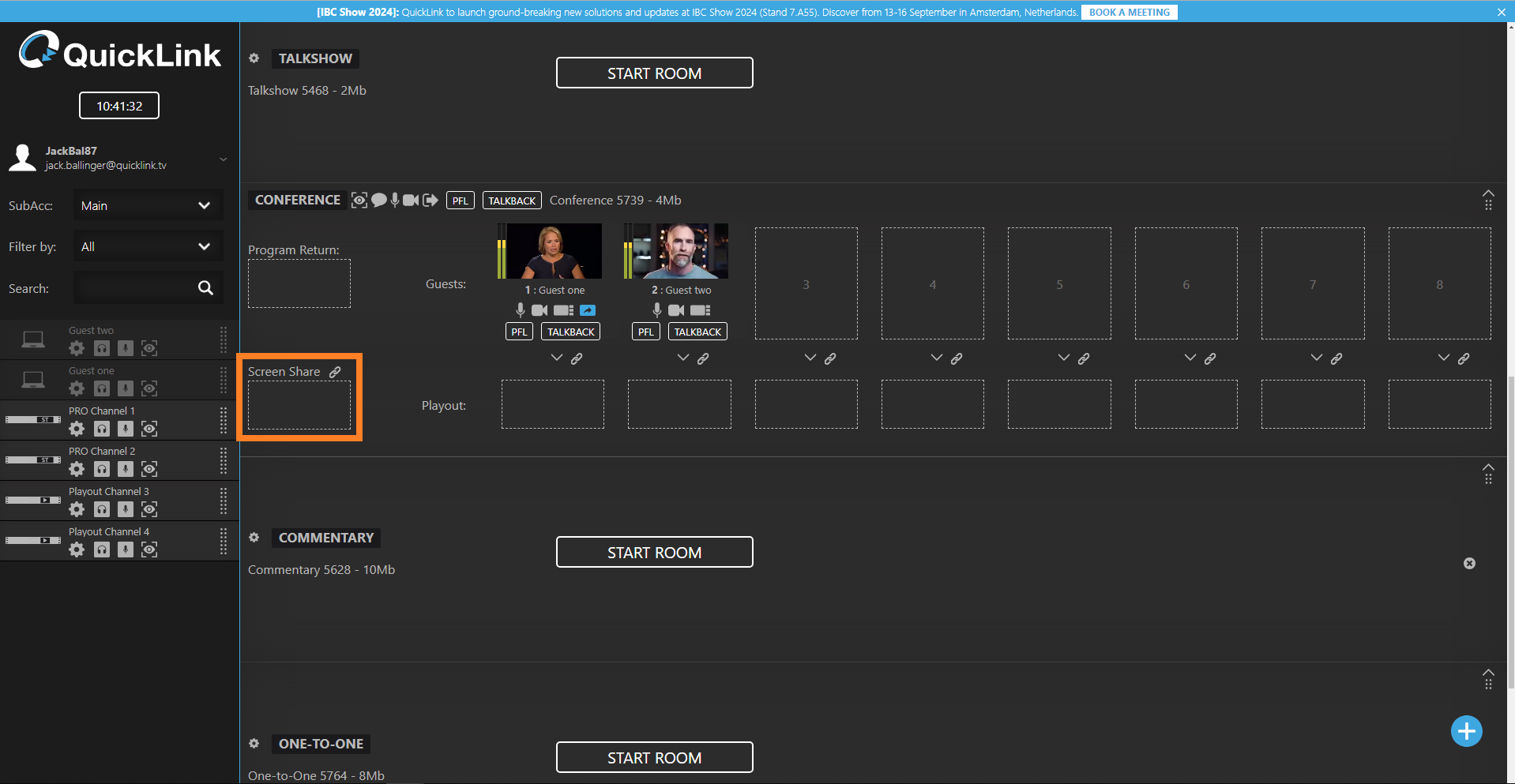Copy the Screen Share link icon

click(x=335, y=372)
